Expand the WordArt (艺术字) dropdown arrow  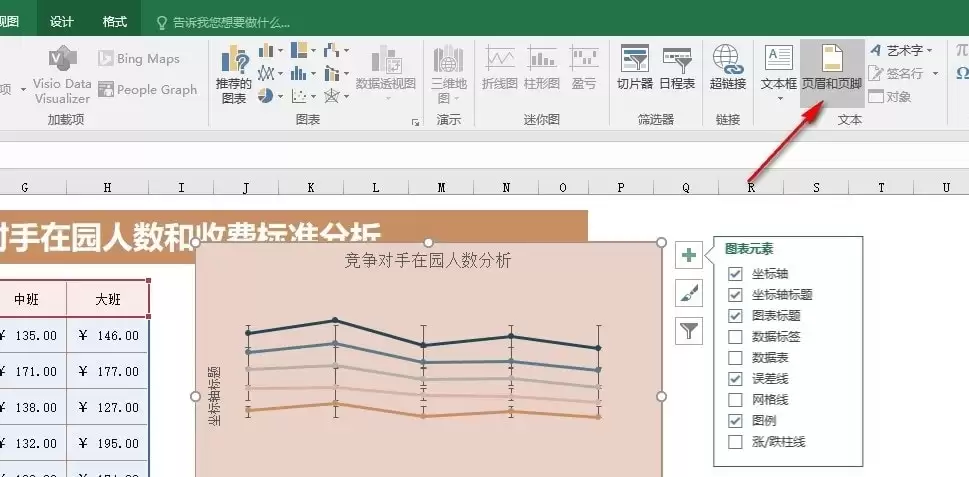[929, 51]
